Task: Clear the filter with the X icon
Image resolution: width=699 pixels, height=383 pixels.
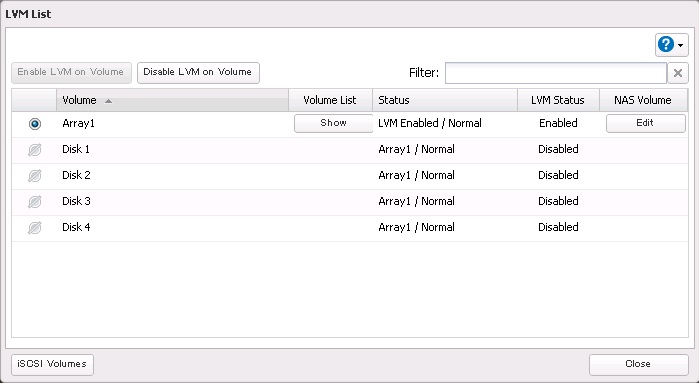Action: [x=678, y=73]
